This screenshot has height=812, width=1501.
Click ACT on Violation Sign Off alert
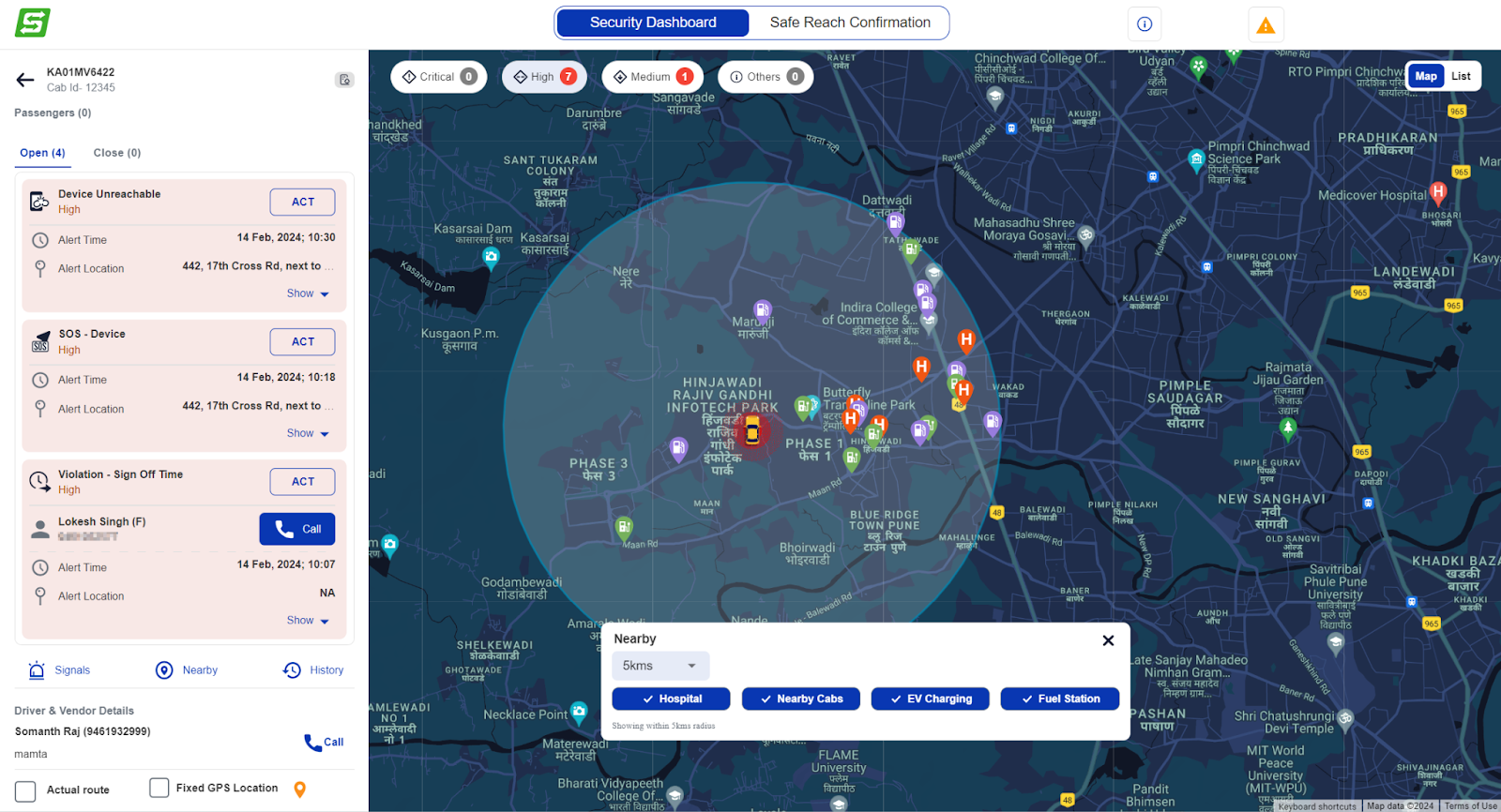[302, 481]
